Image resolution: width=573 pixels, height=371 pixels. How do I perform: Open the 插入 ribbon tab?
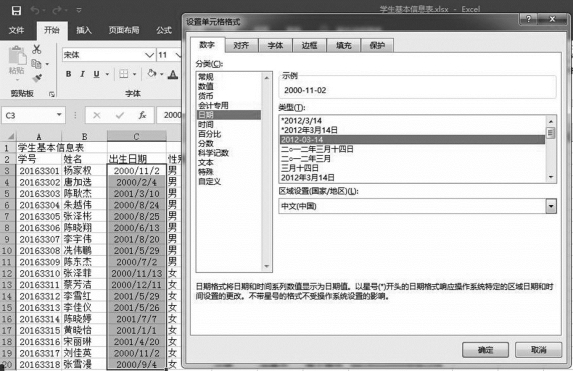(84, 30)
